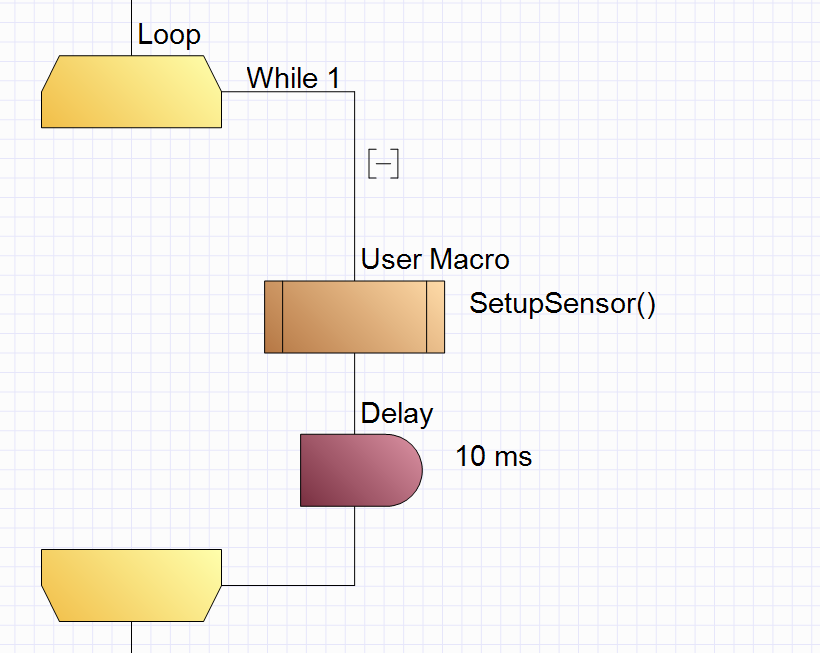Image resolution: width=820 pixels, height=653 pixels.
Task: Click the flow line entering the Loop block
Action: [132, 25]
